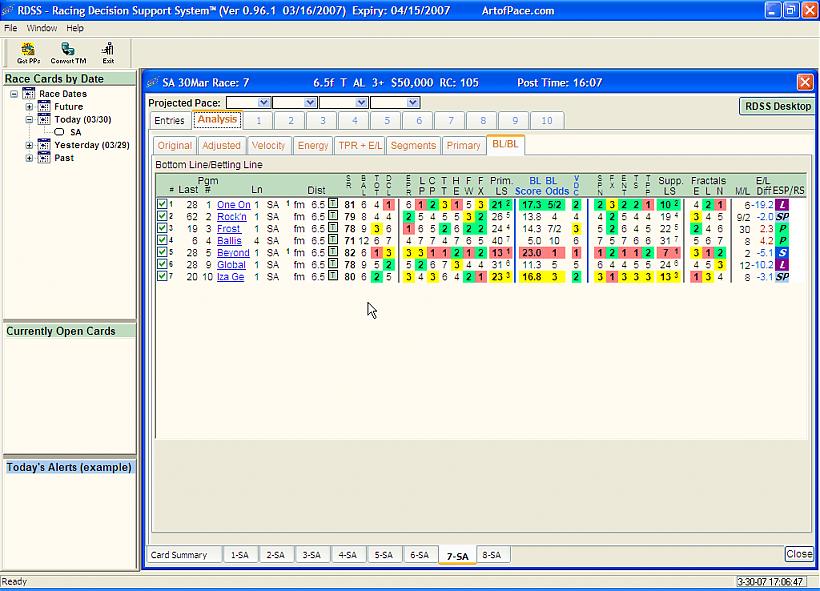
Task: Click the T surface icon in Ballis row
Action: click(x=333, y=240)
